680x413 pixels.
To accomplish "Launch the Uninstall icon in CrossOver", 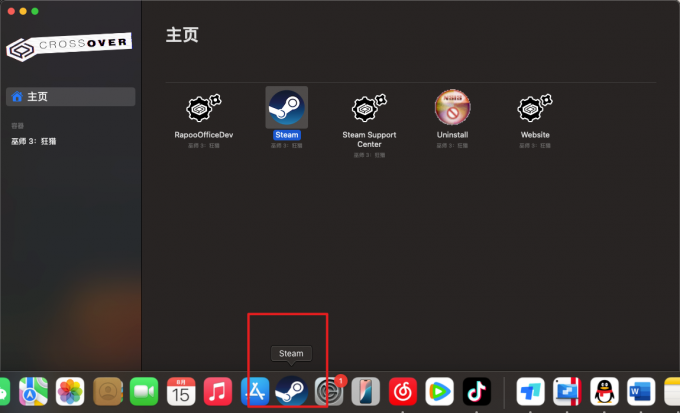I will click(452, 107).
